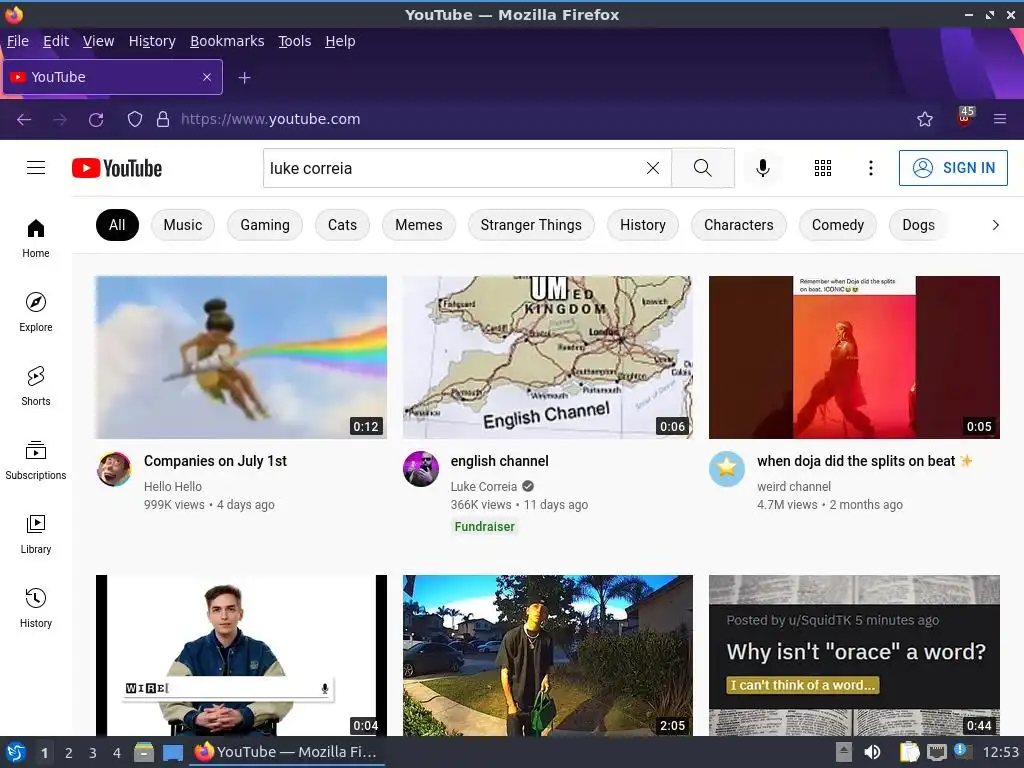The image size is (1024, 768).
Task: Select the All filter chip
Action: pyautogui.click(x=118, y=225)
